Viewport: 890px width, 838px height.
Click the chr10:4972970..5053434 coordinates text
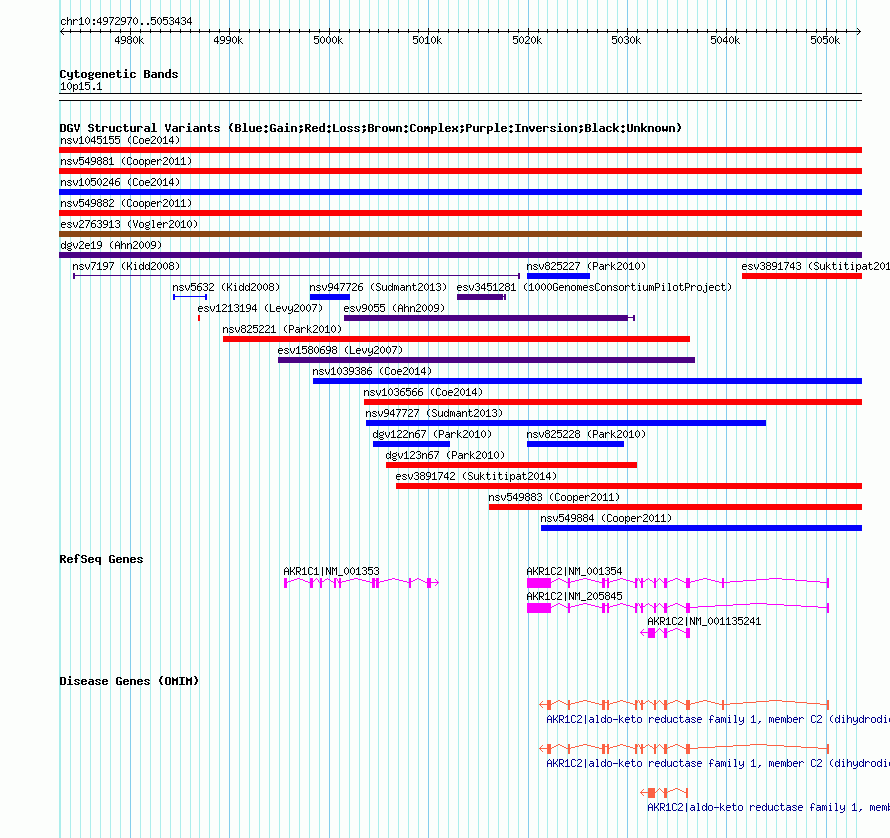126,22
